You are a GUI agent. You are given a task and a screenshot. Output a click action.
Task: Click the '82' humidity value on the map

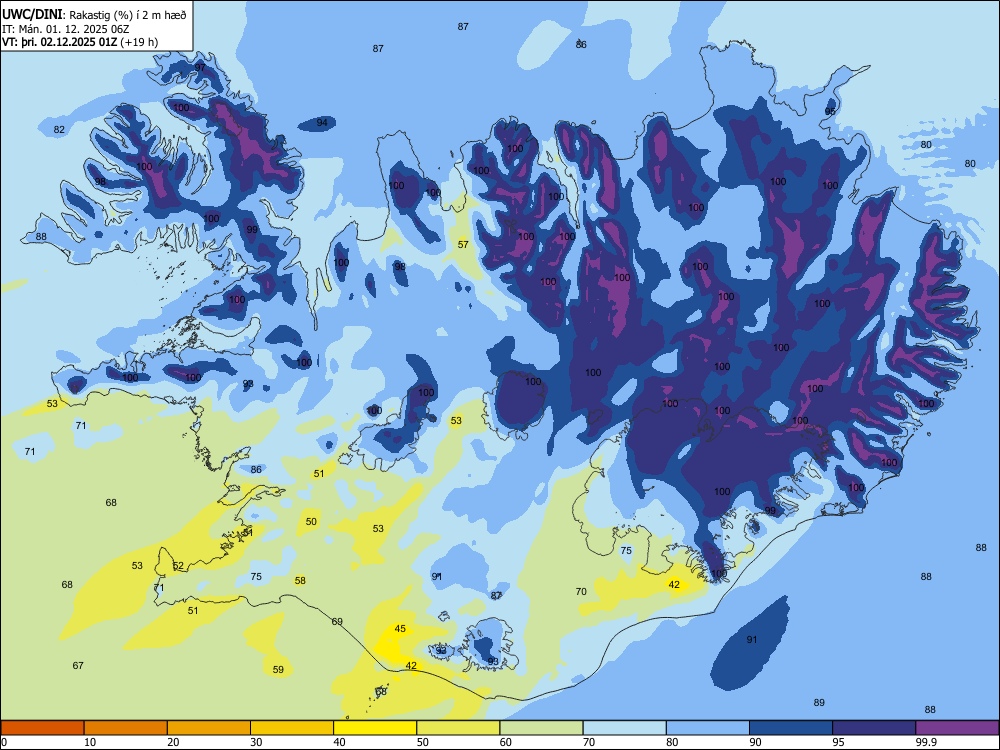pos(59,129)
